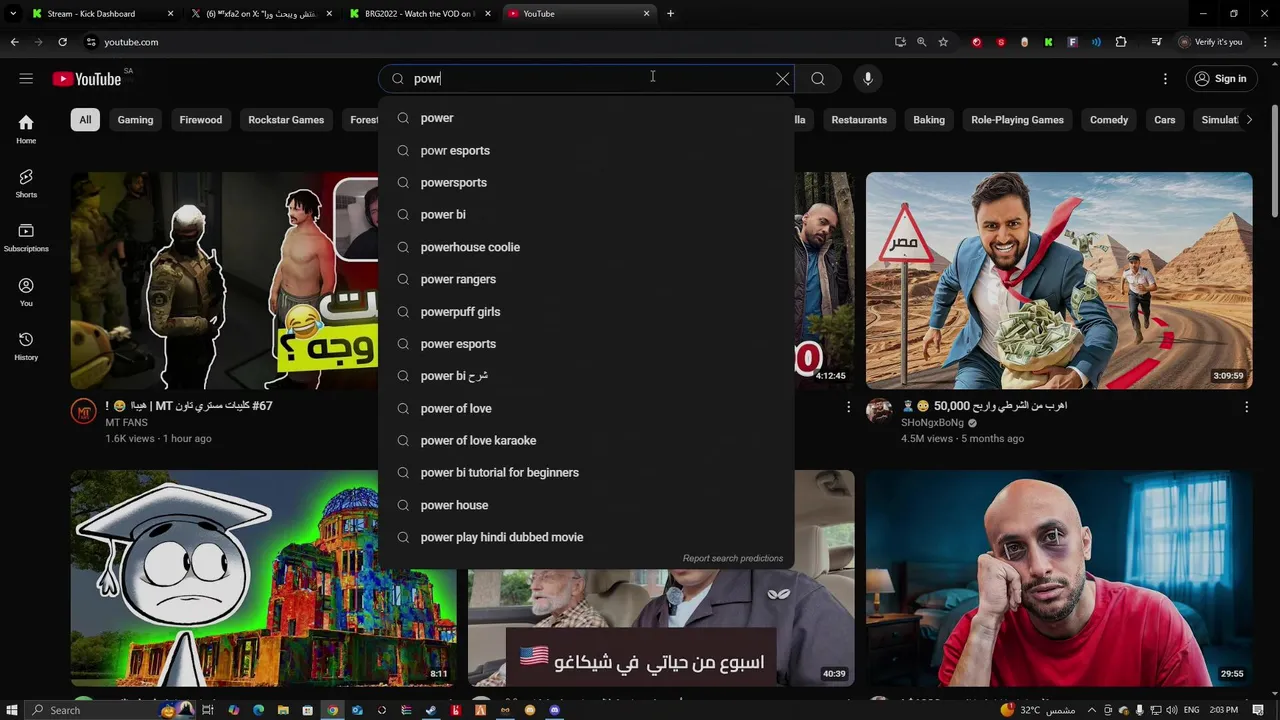Choose 'power bi tutorial for beginners'
The image size is (1280, 720).
(x=586, y=473)
